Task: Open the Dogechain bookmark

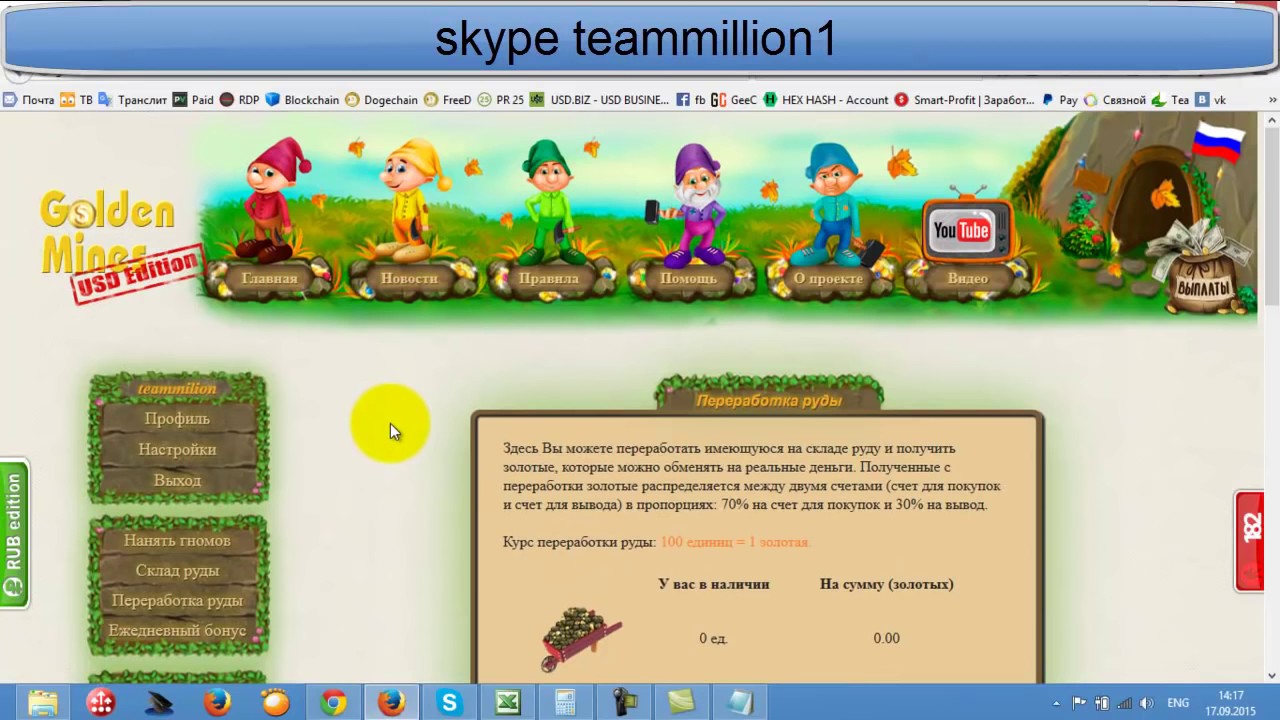Action: [x=381, y=100]
